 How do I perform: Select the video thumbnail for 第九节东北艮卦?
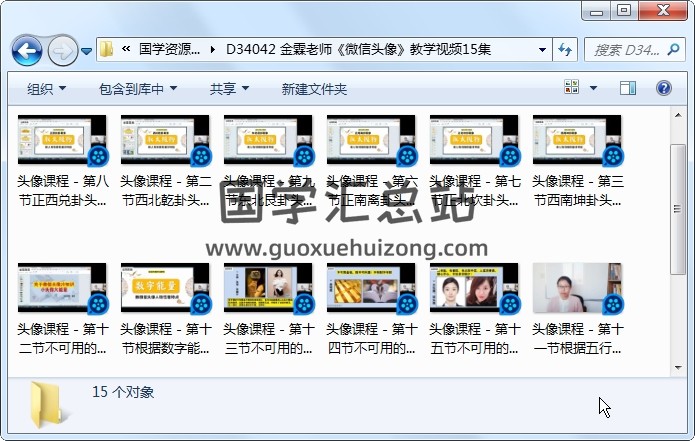pyautogui.click(x=268, y=140)
